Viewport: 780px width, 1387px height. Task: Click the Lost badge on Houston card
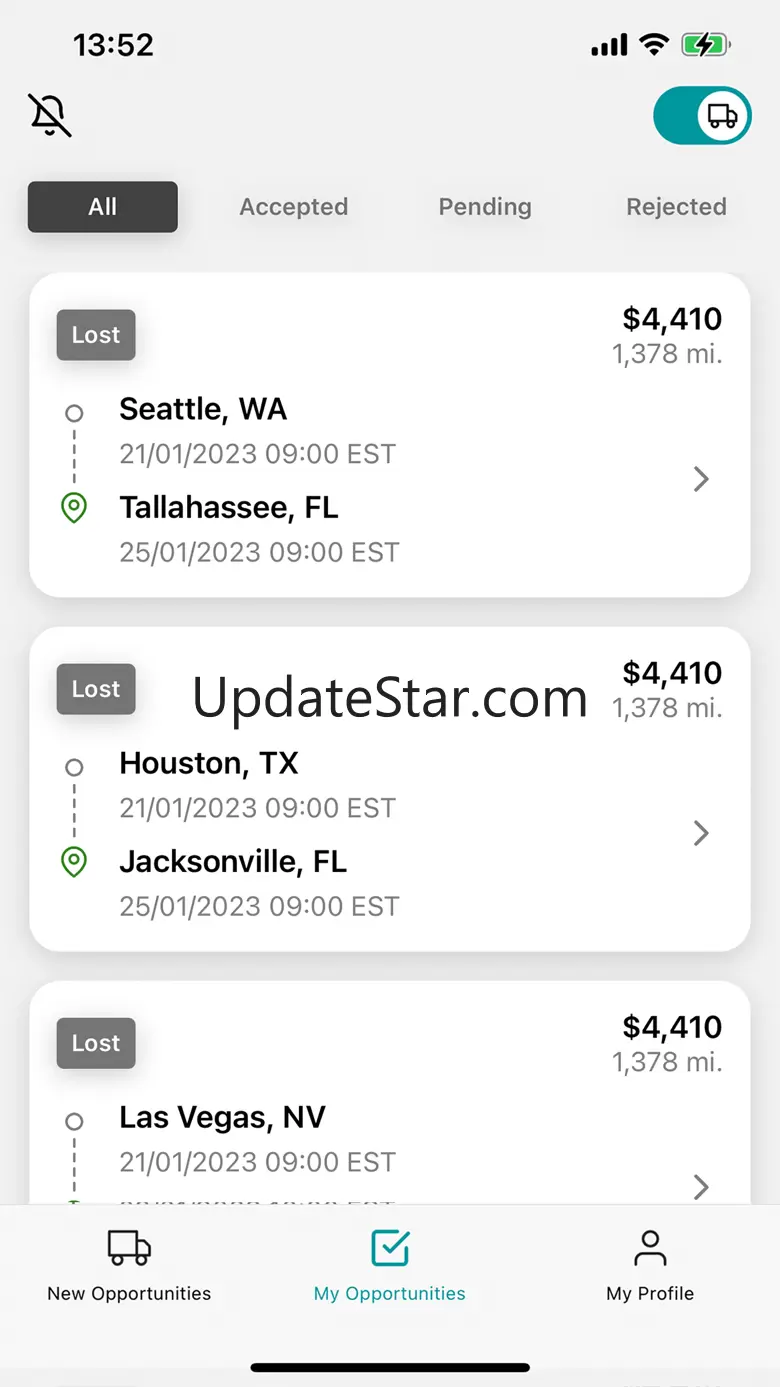tap(96, 690)
